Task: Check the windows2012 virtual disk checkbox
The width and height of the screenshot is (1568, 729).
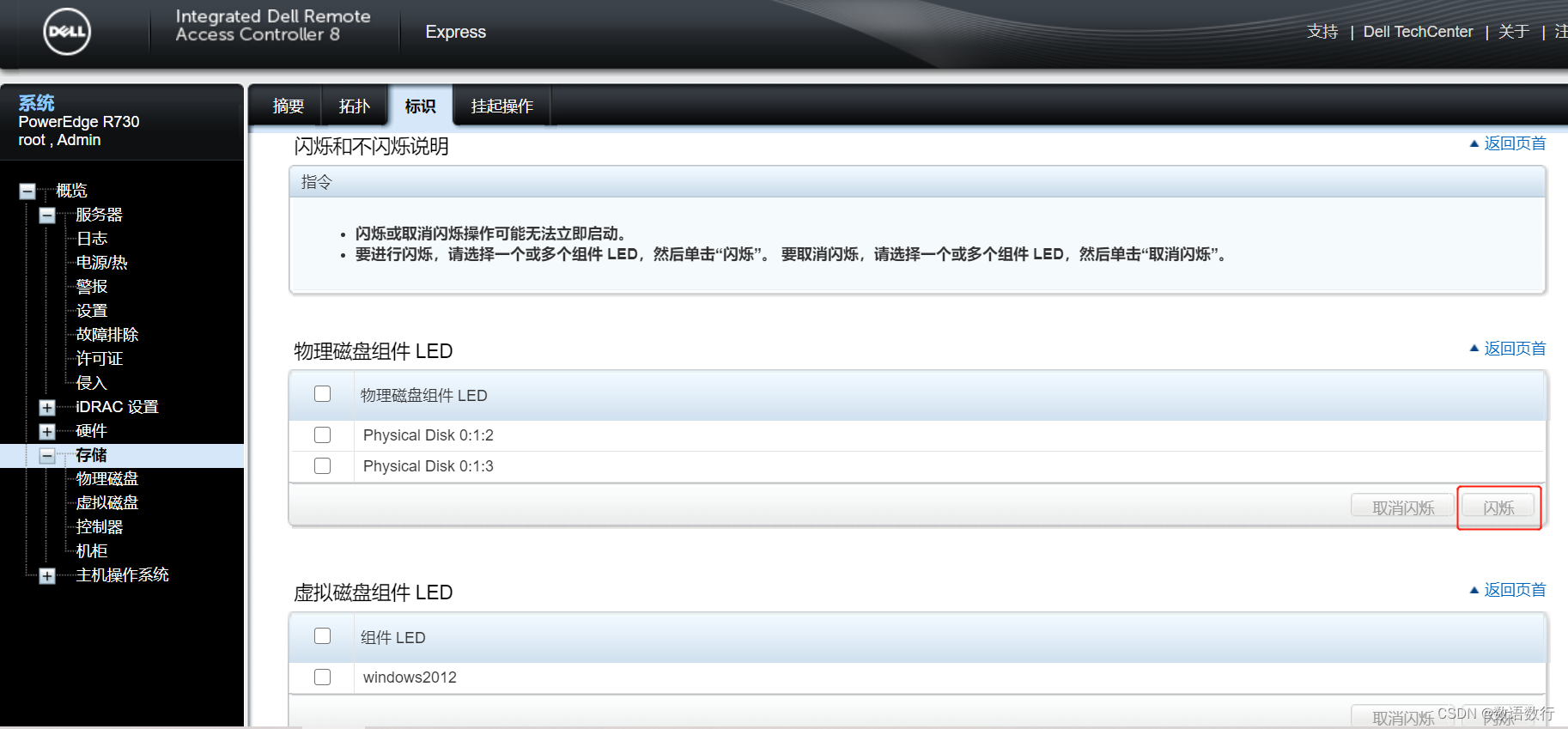Action: [322, 677]
